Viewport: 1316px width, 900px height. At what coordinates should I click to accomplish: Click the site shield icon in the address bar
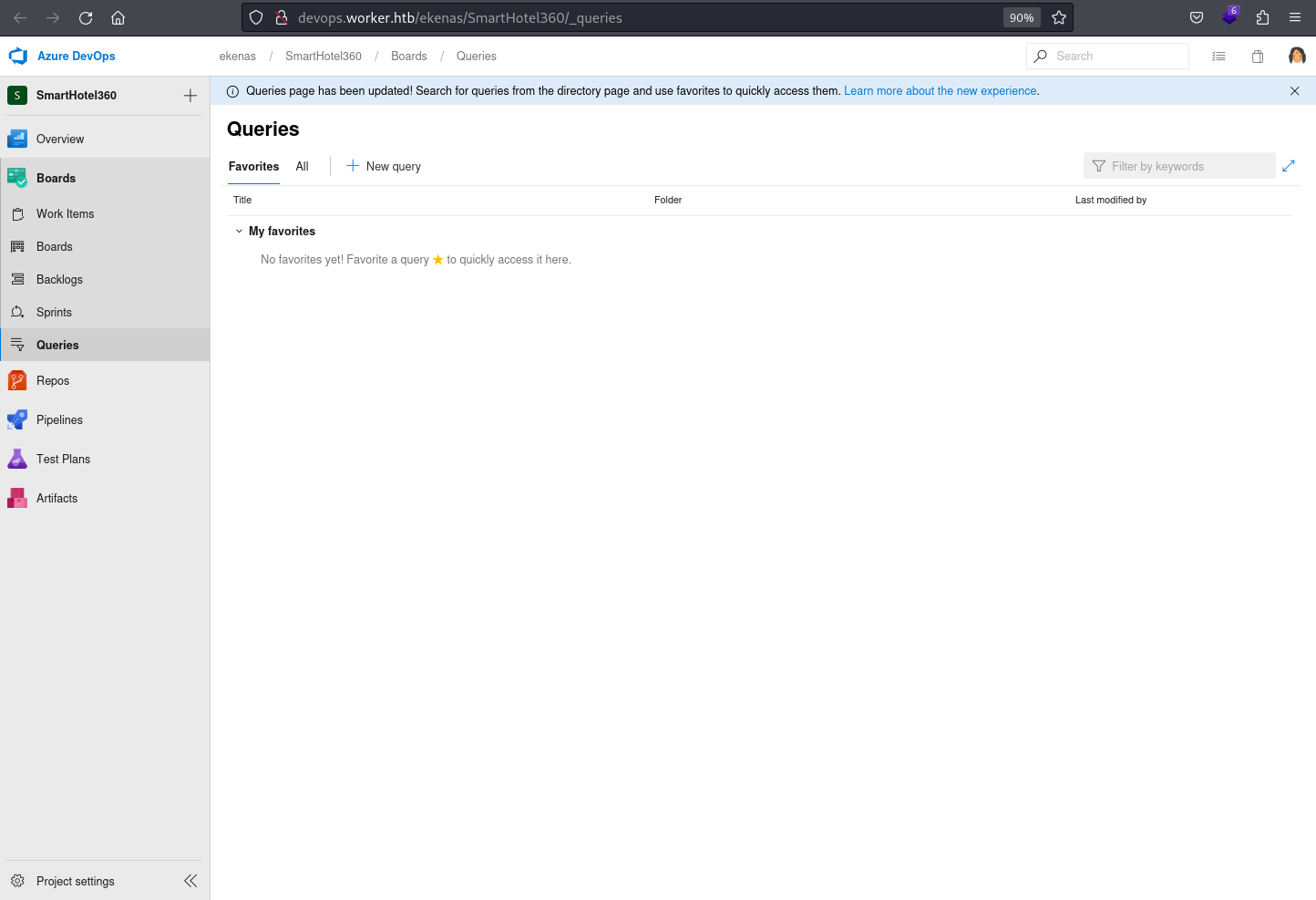click(256, 17)
